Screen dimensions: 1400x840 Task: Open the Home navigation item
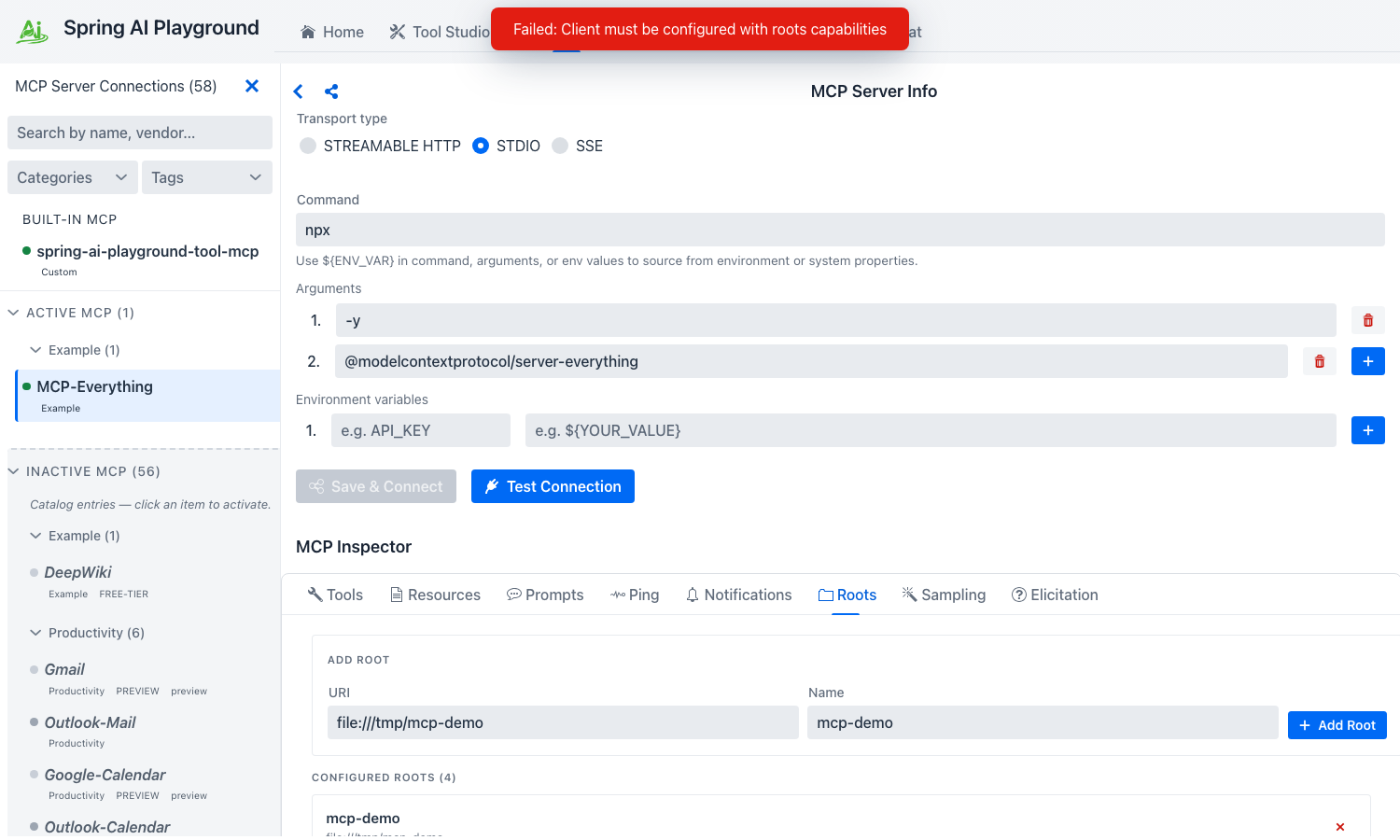coord(332,32)
